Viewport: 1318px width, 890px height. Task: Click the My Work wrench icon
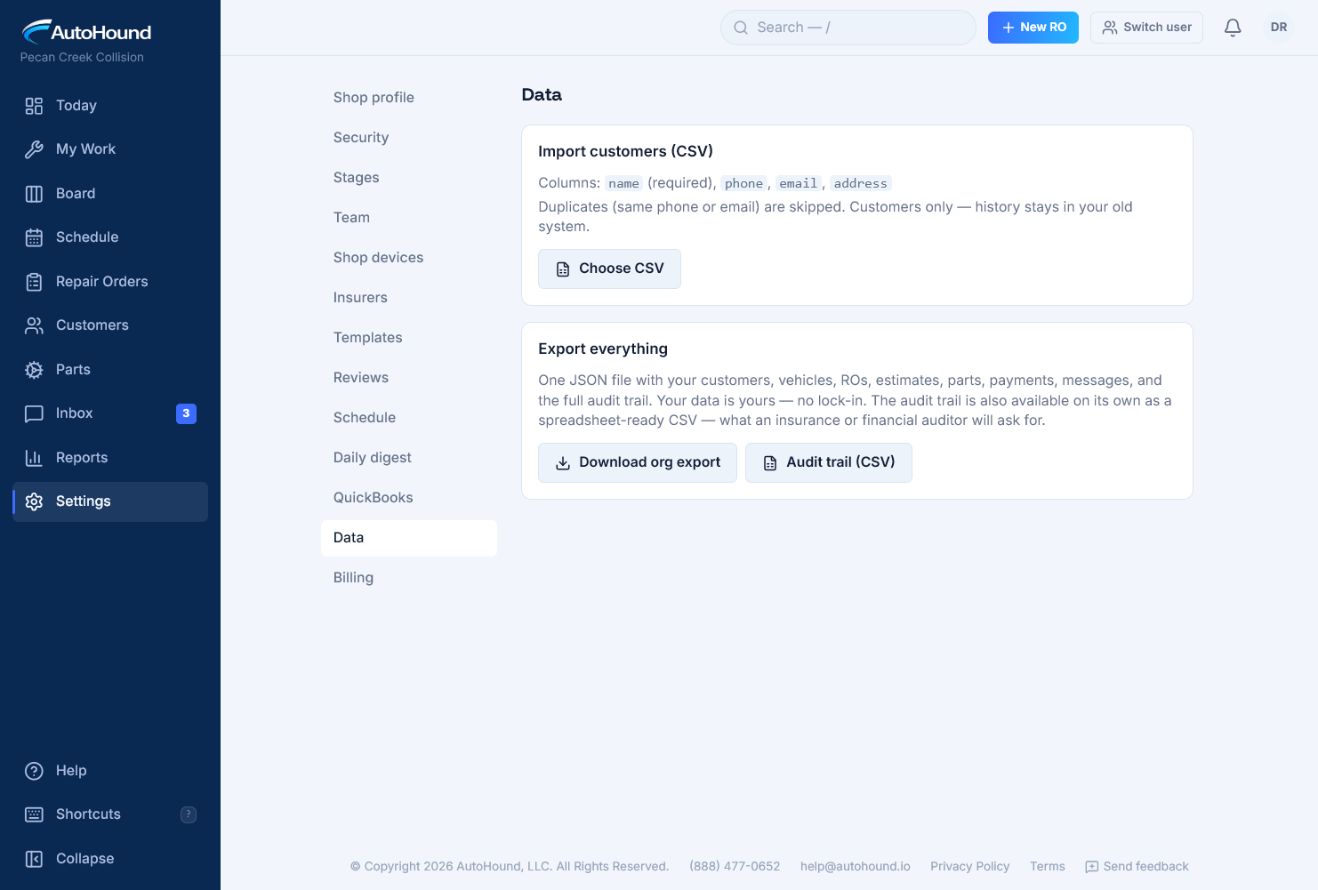(x=34, y=150)
